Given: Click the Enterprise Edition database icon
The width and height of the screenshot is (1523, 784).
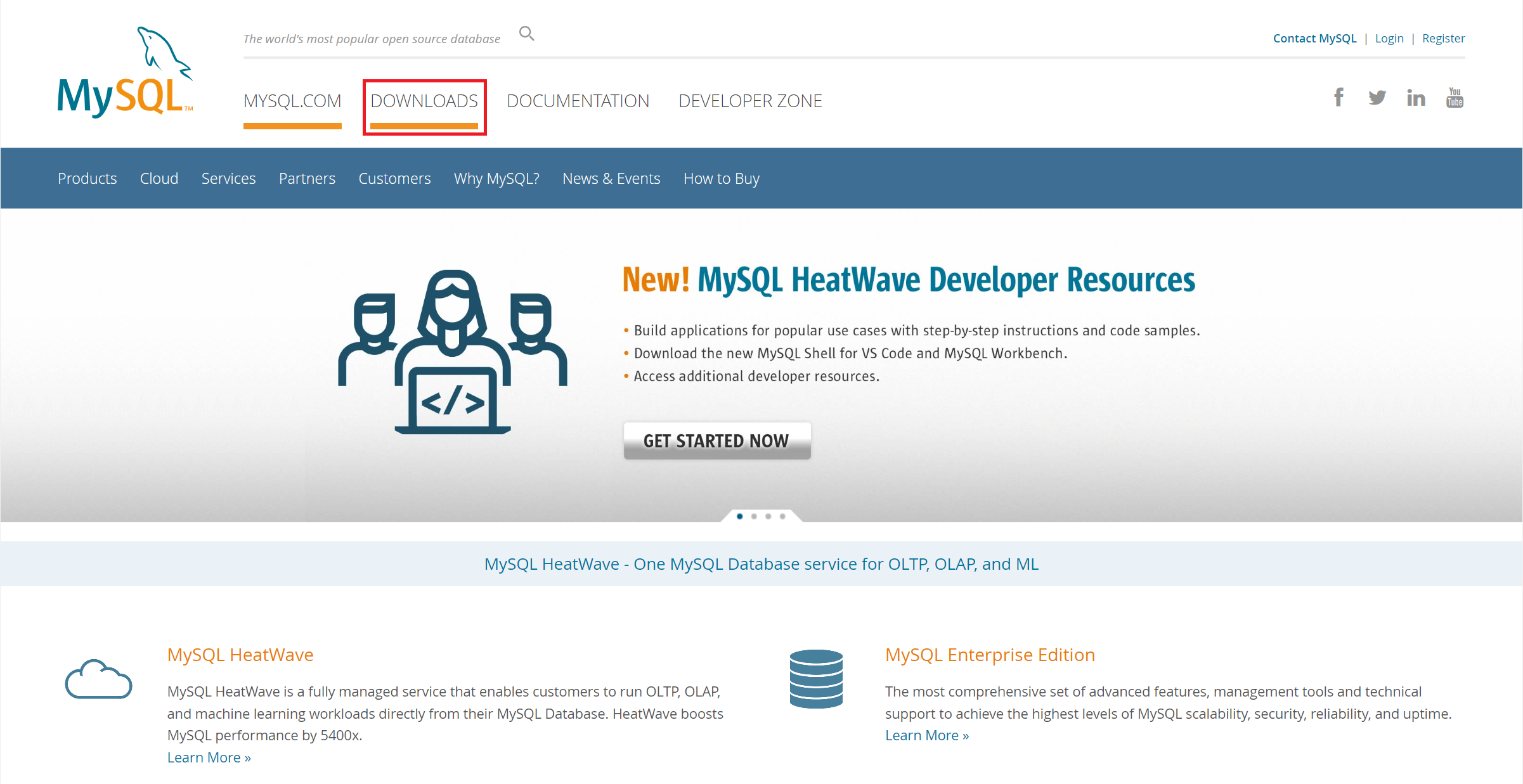Looking at the screenshot, I should [816, 678].
